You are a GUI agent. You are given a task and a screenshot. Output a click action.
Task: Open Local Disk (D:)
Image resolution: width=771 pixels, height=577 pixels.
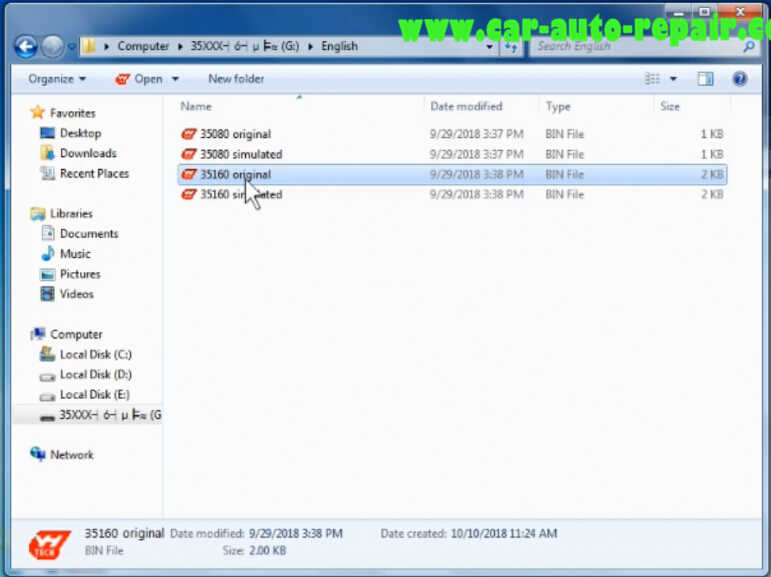[96, 375]
